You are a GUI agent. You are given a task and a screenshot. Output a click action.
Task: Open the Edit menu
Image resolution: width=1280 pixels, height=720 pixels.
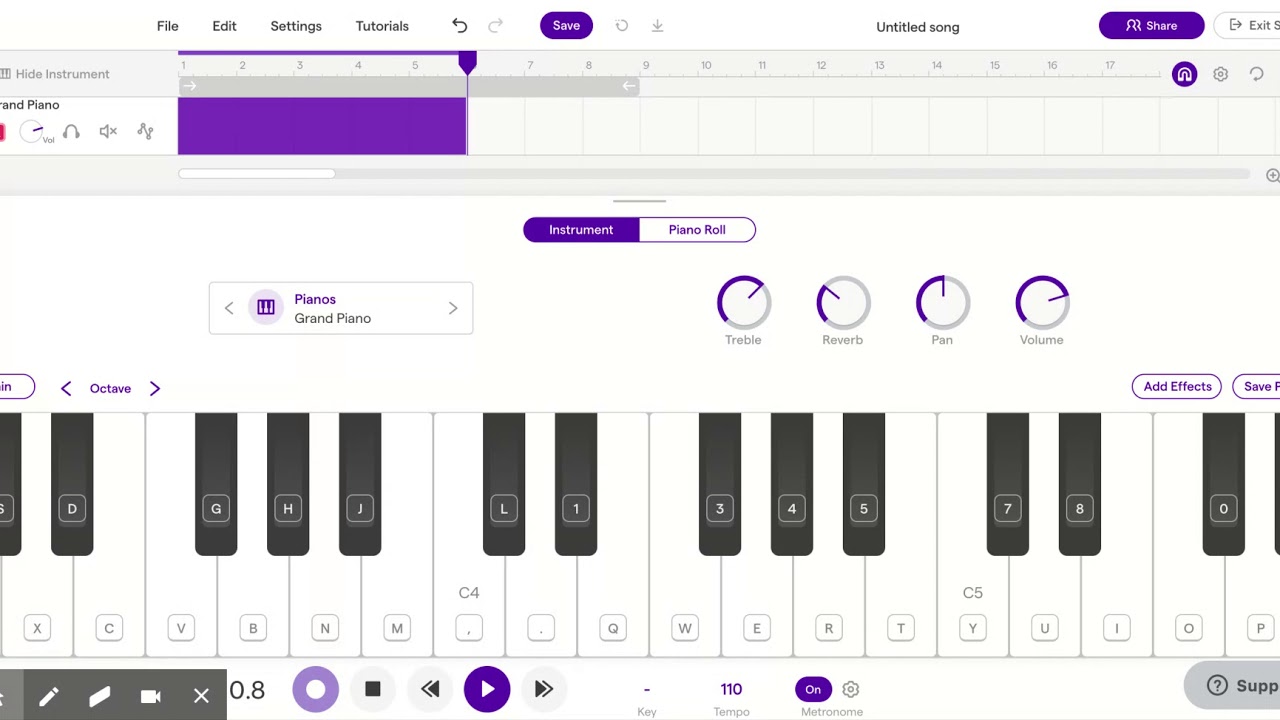(224, 26)
